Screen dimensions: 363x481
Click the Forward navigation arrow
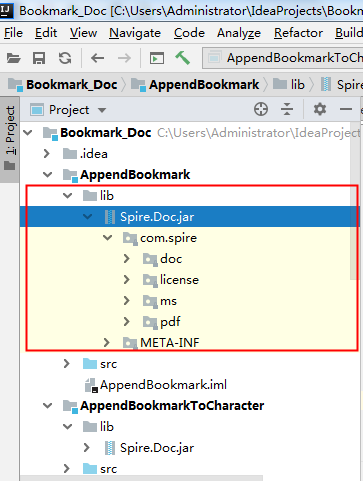124,58
